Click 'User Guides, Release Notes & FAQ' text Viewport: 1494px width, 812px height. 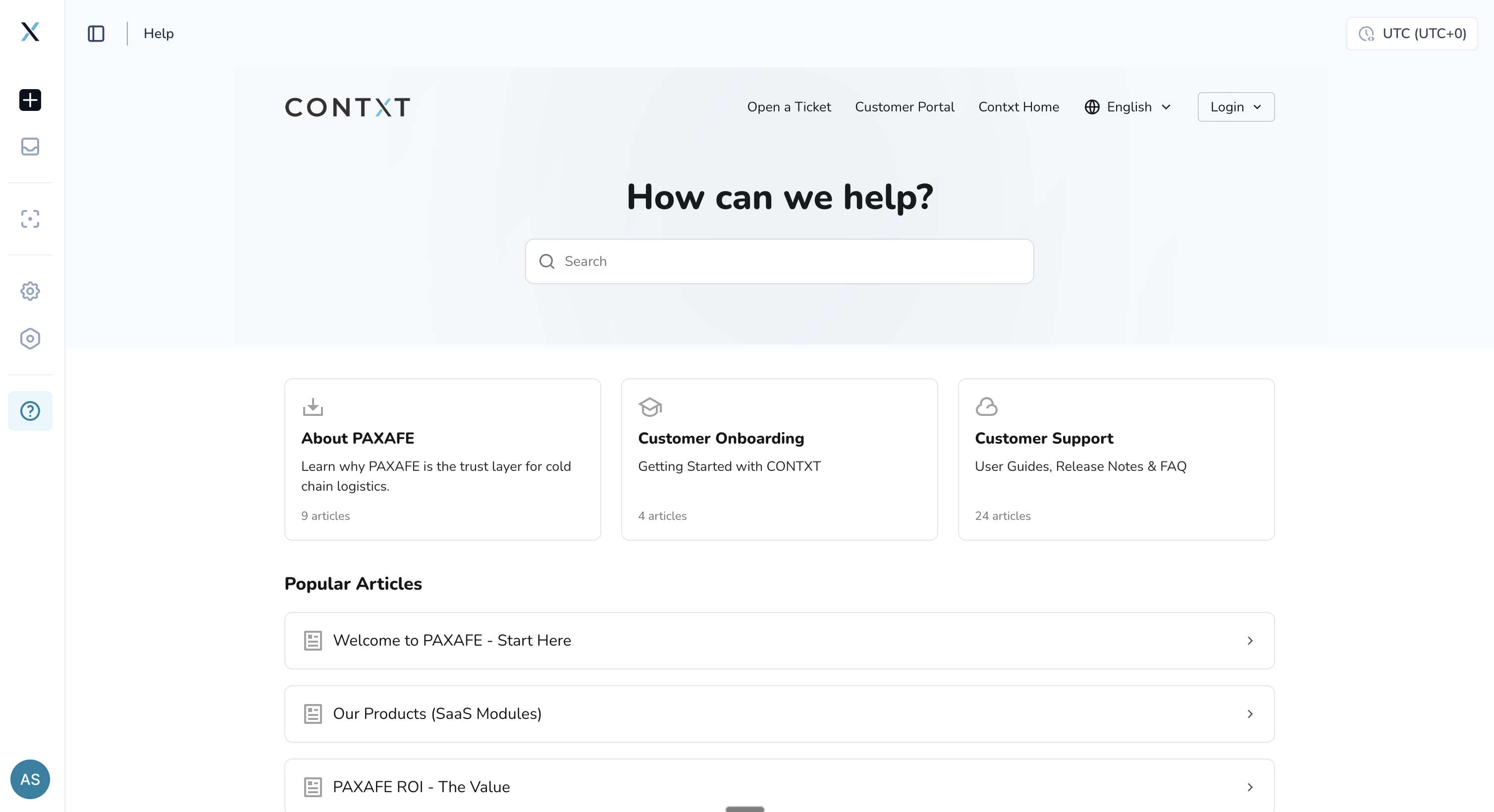(x=1080, y=466)
